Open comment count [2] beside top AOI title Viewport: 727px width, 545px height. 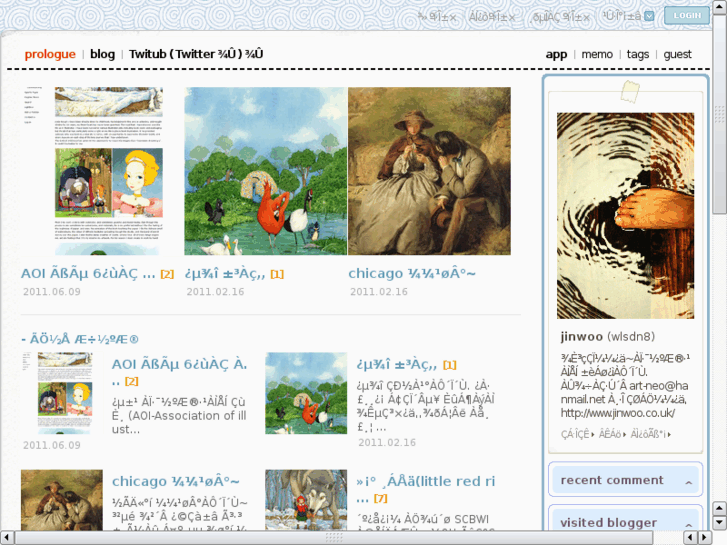(167, 274)
